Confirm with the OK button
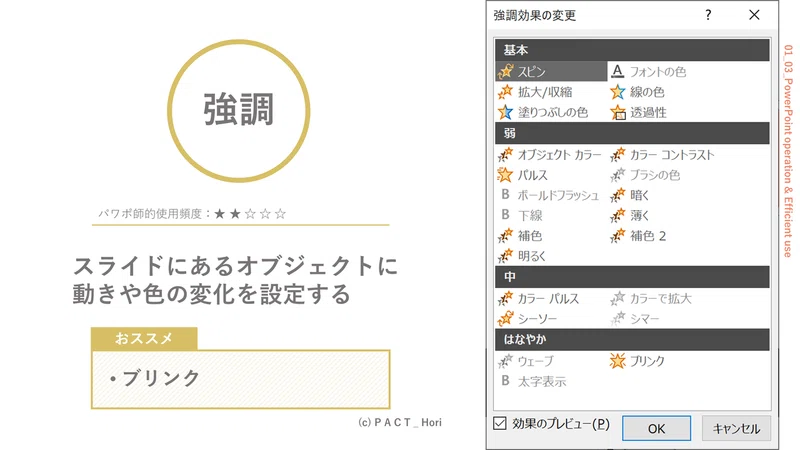Screen dimensions: 800x450 coord(656,428)
